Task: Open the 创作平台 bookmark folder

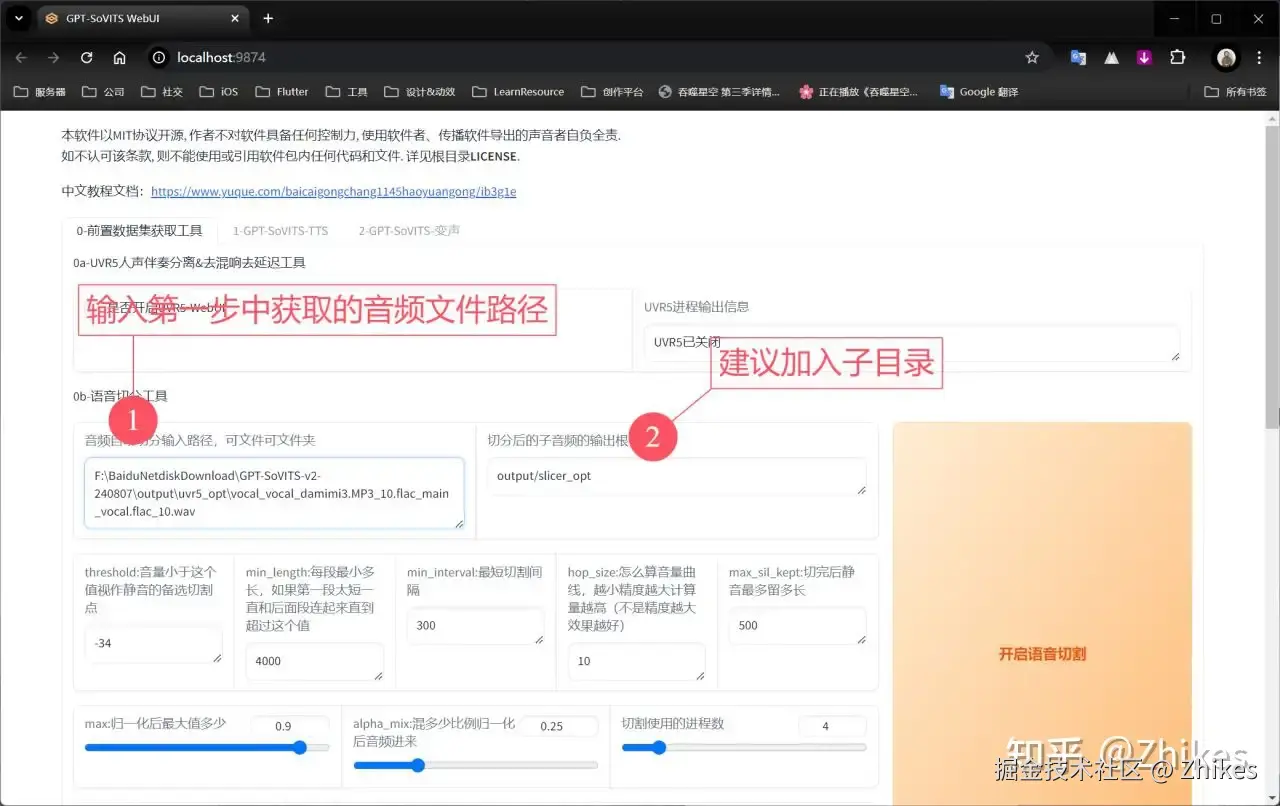Action: tap(612, 92)
